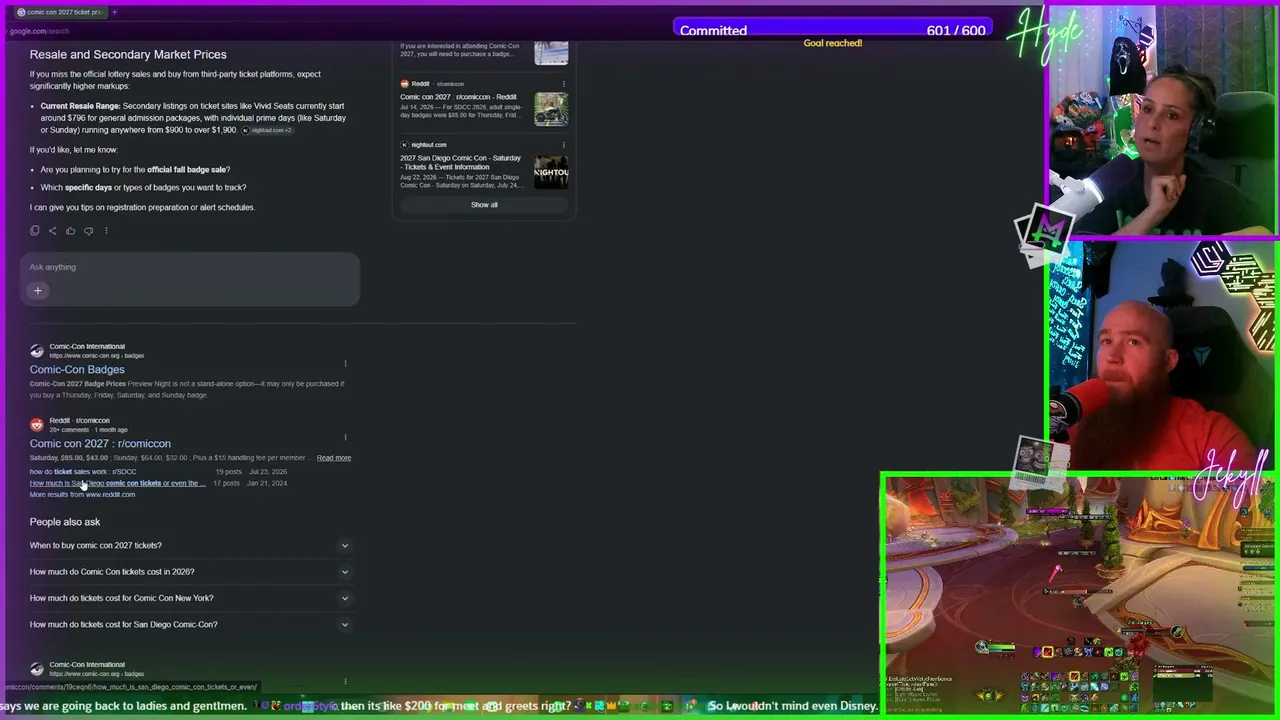Click the 'official fall badge sale' bold text

point(187,170)
